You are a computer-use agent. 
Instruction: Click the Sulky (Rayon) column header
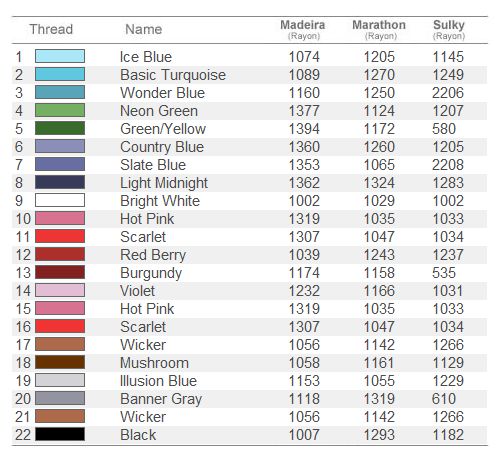click(449, 30)
